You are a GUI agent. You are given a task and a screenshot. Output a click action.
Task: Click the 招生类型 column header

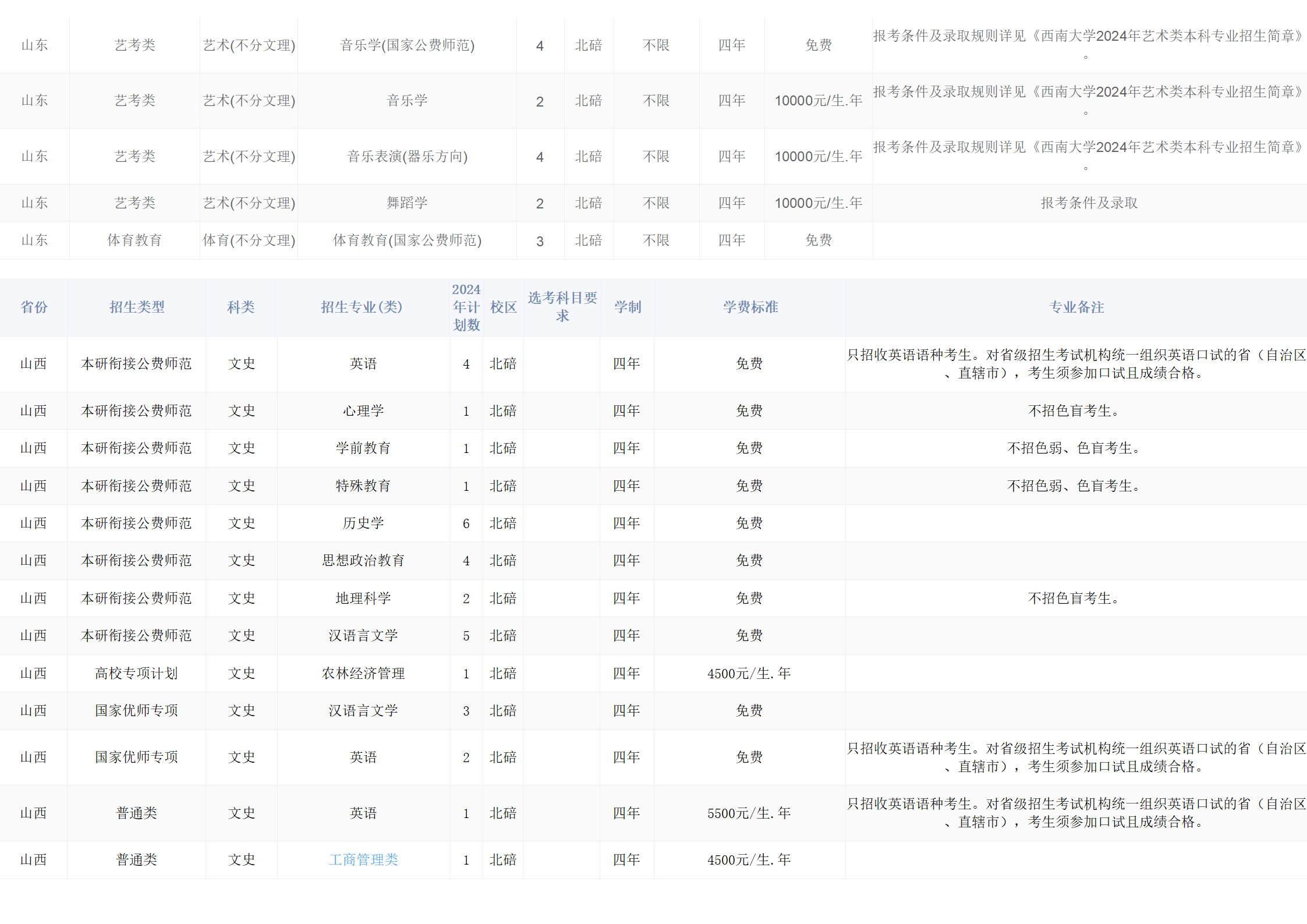[x=136, y=307]
